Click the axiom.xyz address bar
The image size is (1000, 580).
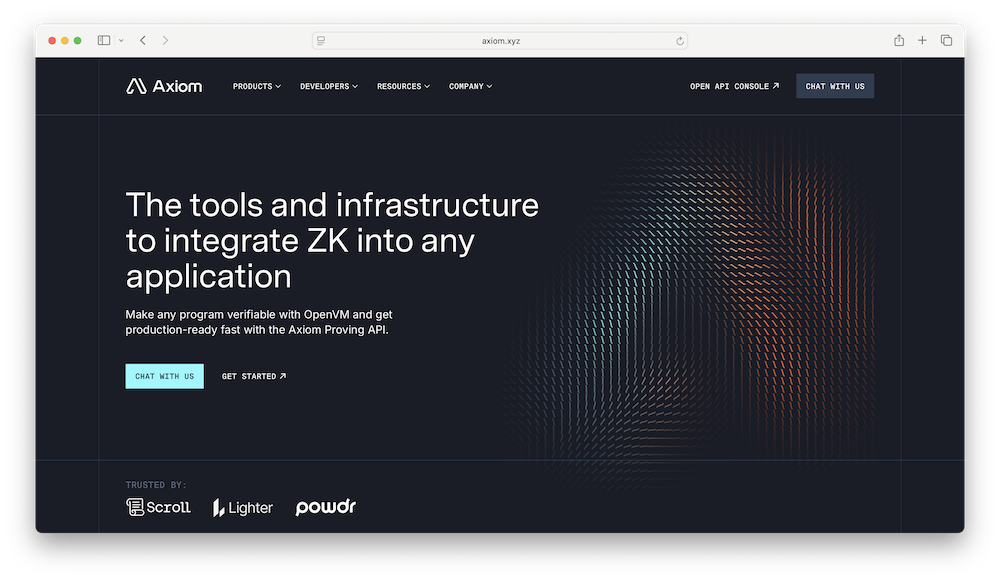500,41
